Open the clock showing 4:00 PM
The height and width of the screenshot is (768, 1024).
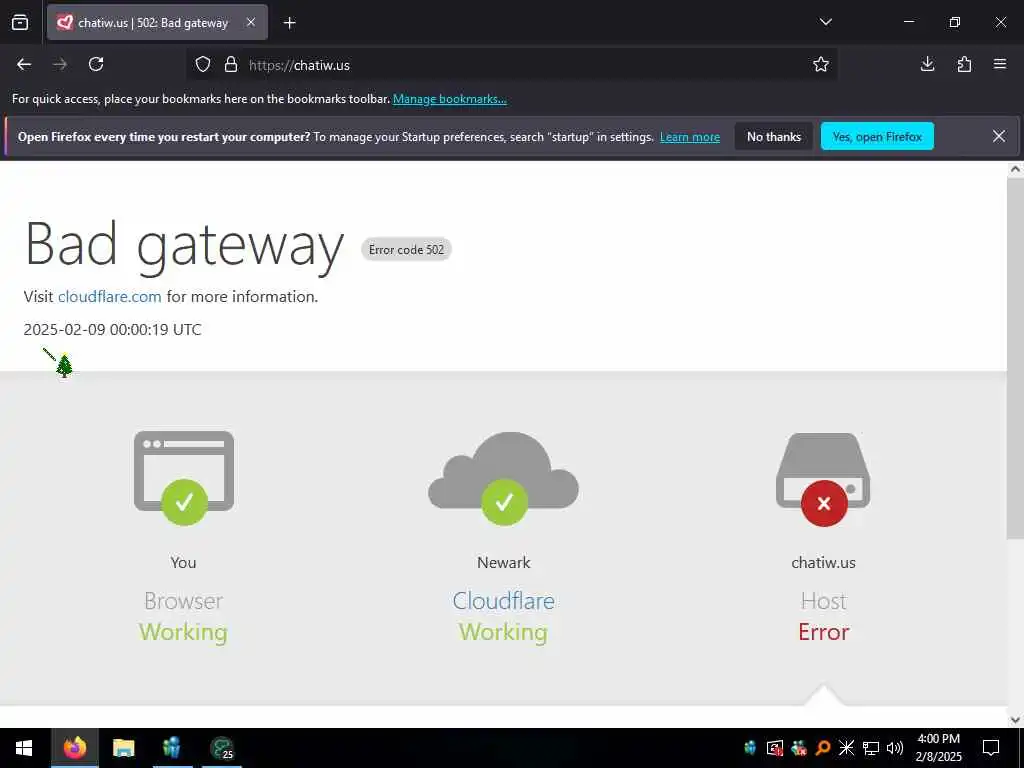[x=938, y=748]
